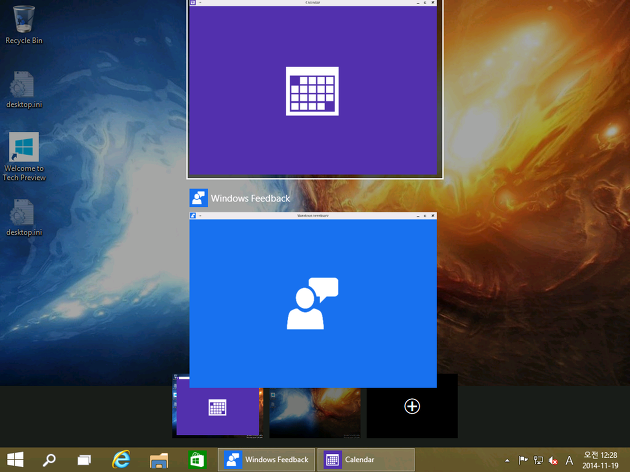Switch to Calendar taskbar button
This screenshot has width=630, height=472.
366,460
